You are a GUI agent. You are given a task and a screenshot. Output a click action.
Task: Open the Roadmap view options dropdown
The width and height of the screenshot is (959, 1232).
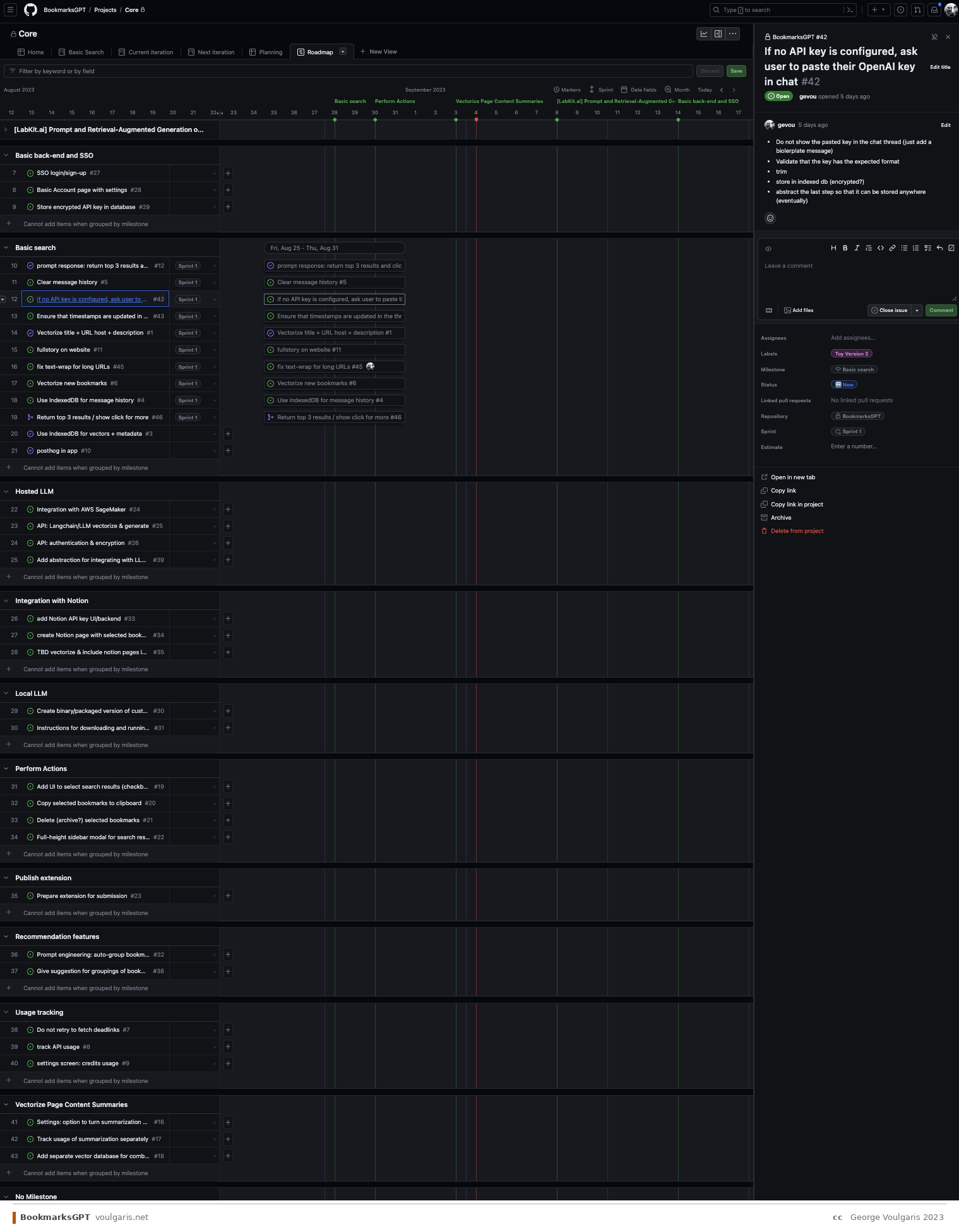point(343,52)
